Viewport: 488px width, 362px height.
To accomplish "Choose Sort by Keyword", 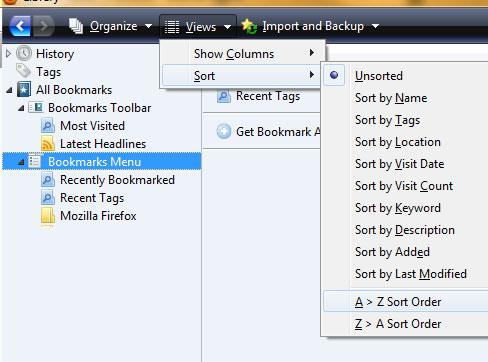I will (398, 208).
